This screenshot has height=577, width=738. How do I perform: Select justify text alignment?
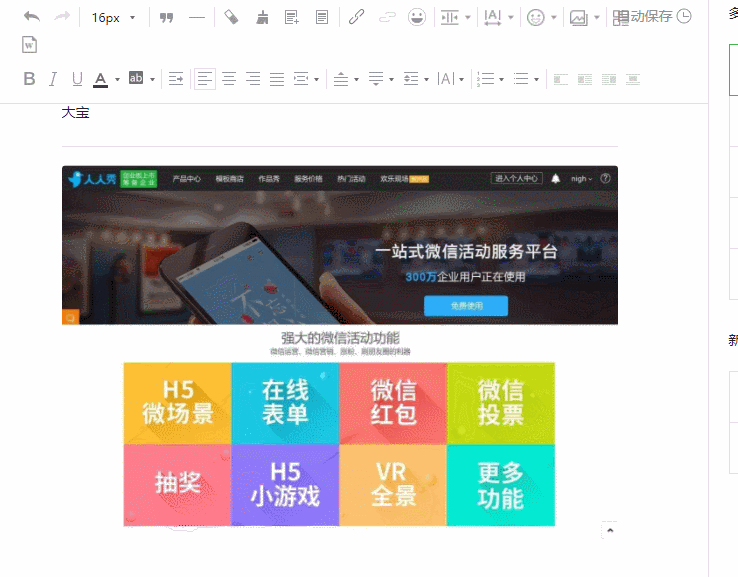coord(277,79)
